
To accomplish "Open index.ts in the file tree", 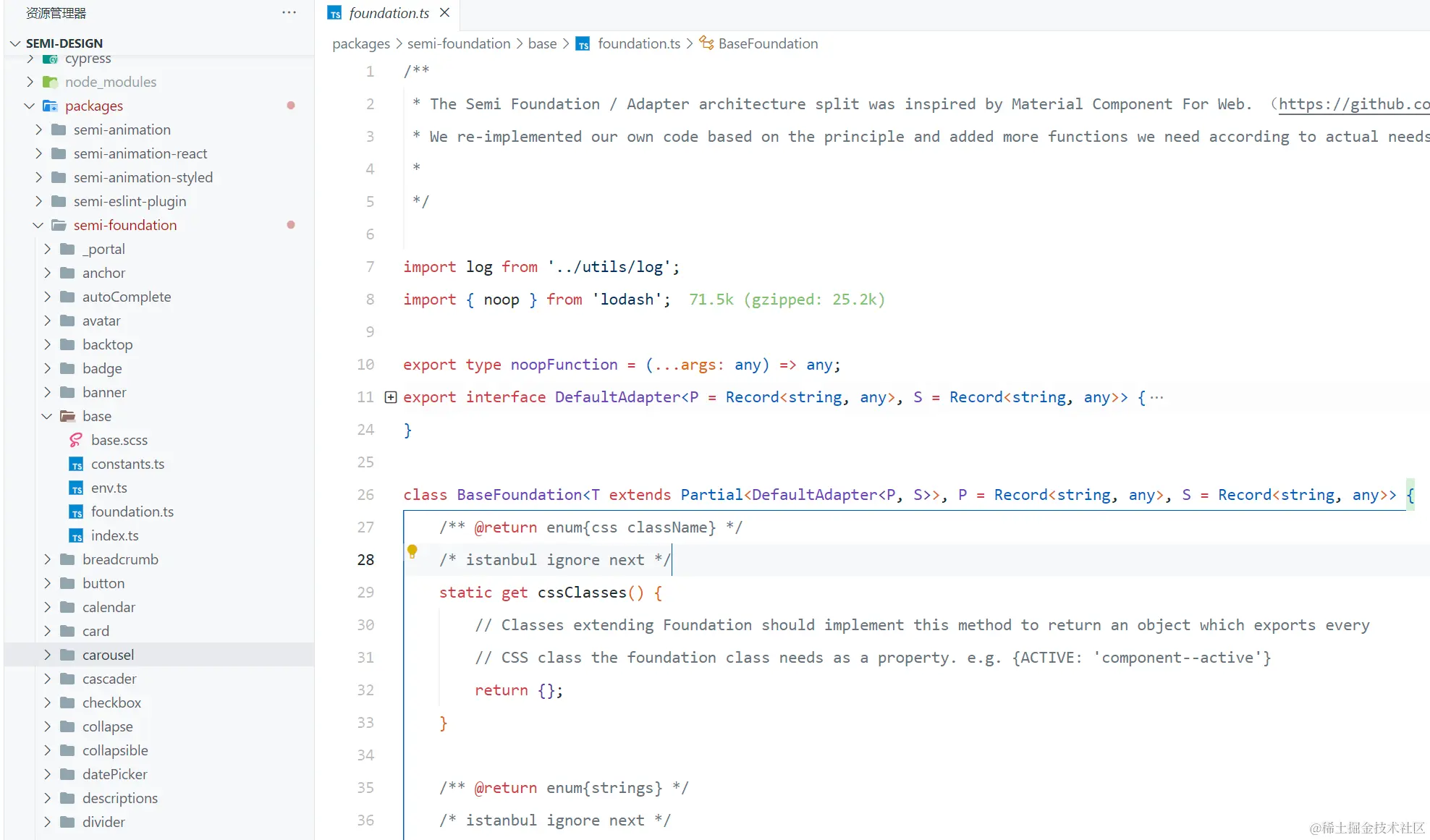I will coord(114,535).
